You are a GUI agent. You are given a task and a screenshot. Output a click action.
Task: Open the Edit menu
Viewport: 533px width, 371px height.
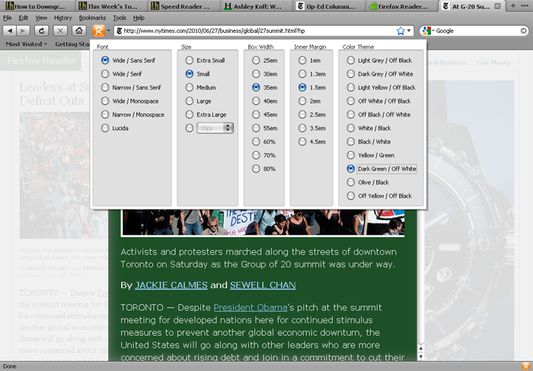pos(23,18)
